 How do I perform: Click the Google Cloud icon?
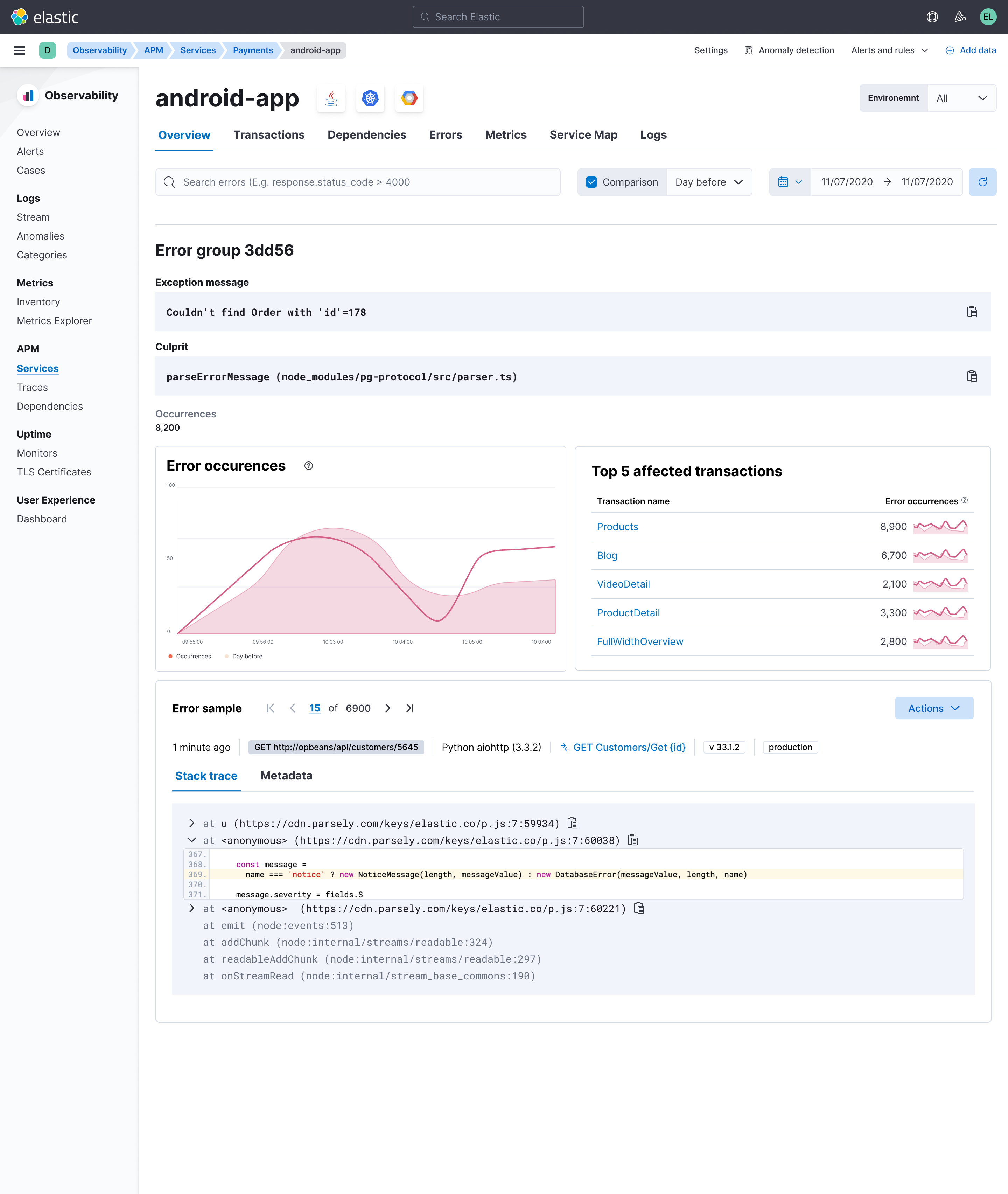pos(409,98)
